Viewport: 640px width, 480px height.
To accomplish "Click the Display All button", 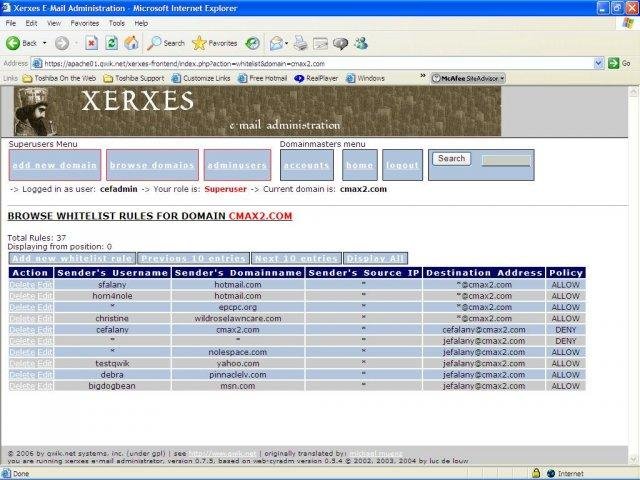I will [x=376, y=258].
